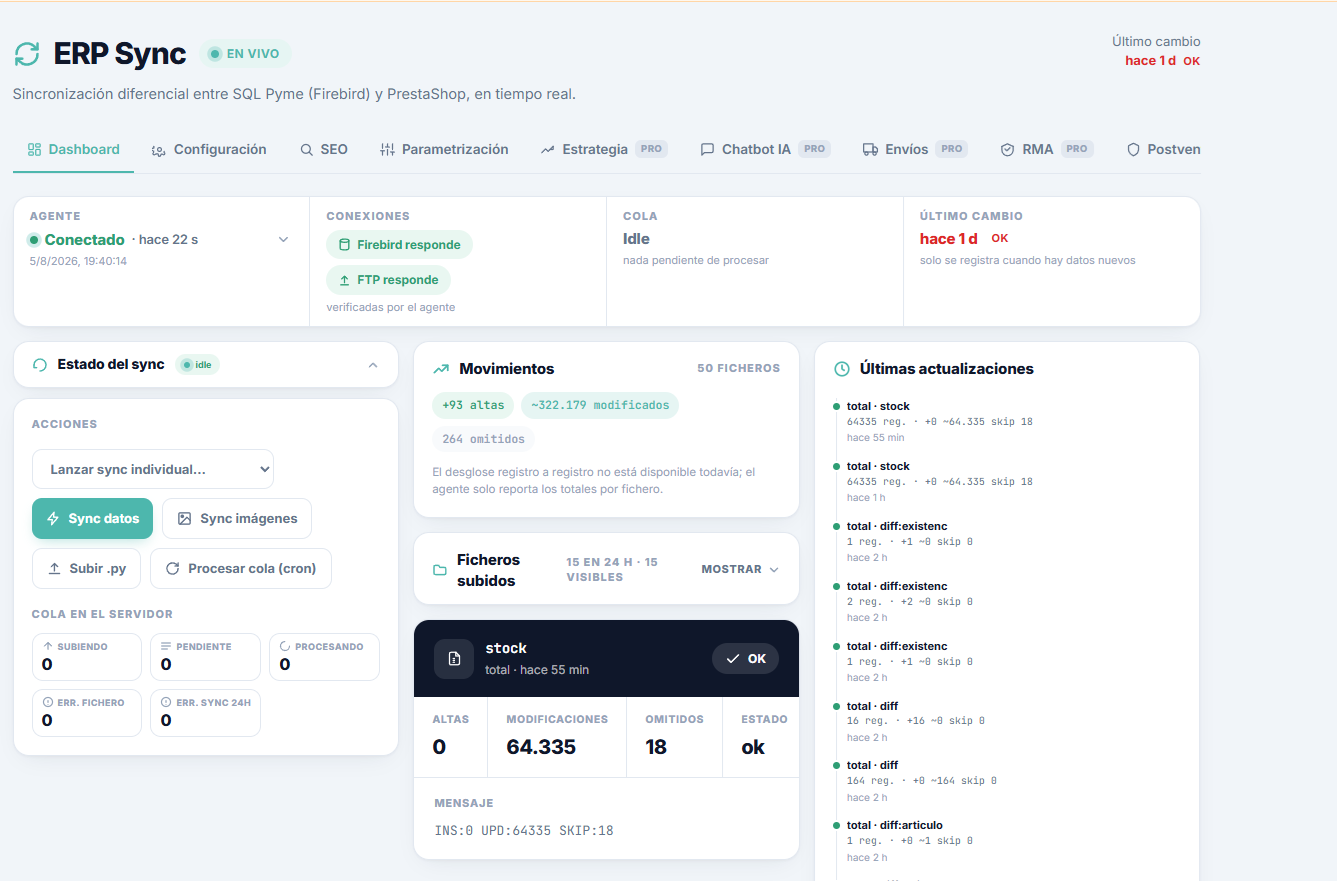The image size is (1337, 881).
Task: Expand Ficheros subidos with Mostrar
Action: (740, 569)
